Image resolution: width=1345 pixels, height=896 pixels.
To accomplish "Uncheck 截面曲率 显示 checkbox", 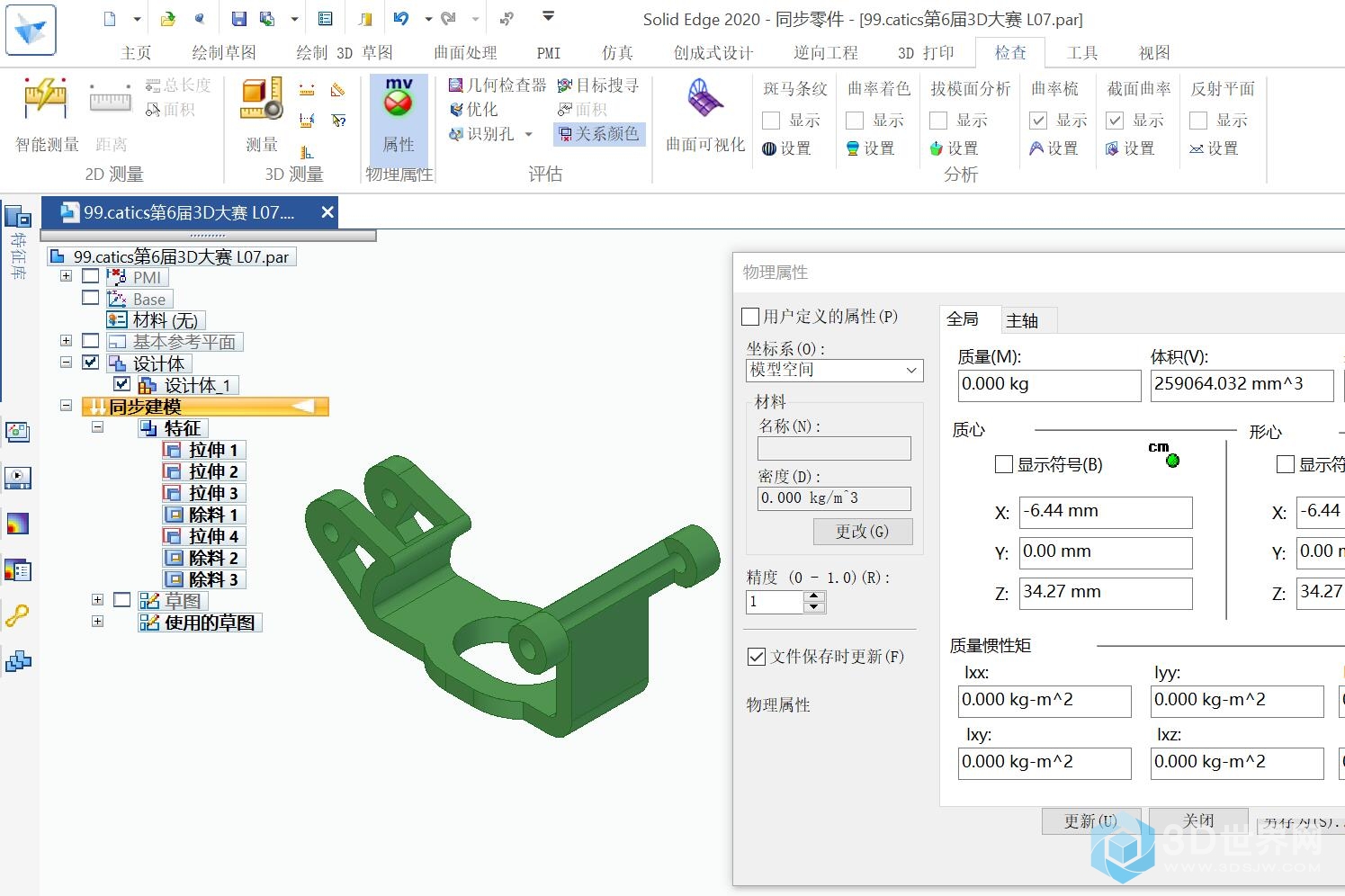I will pyautogui.click(x=1115, y=121).
